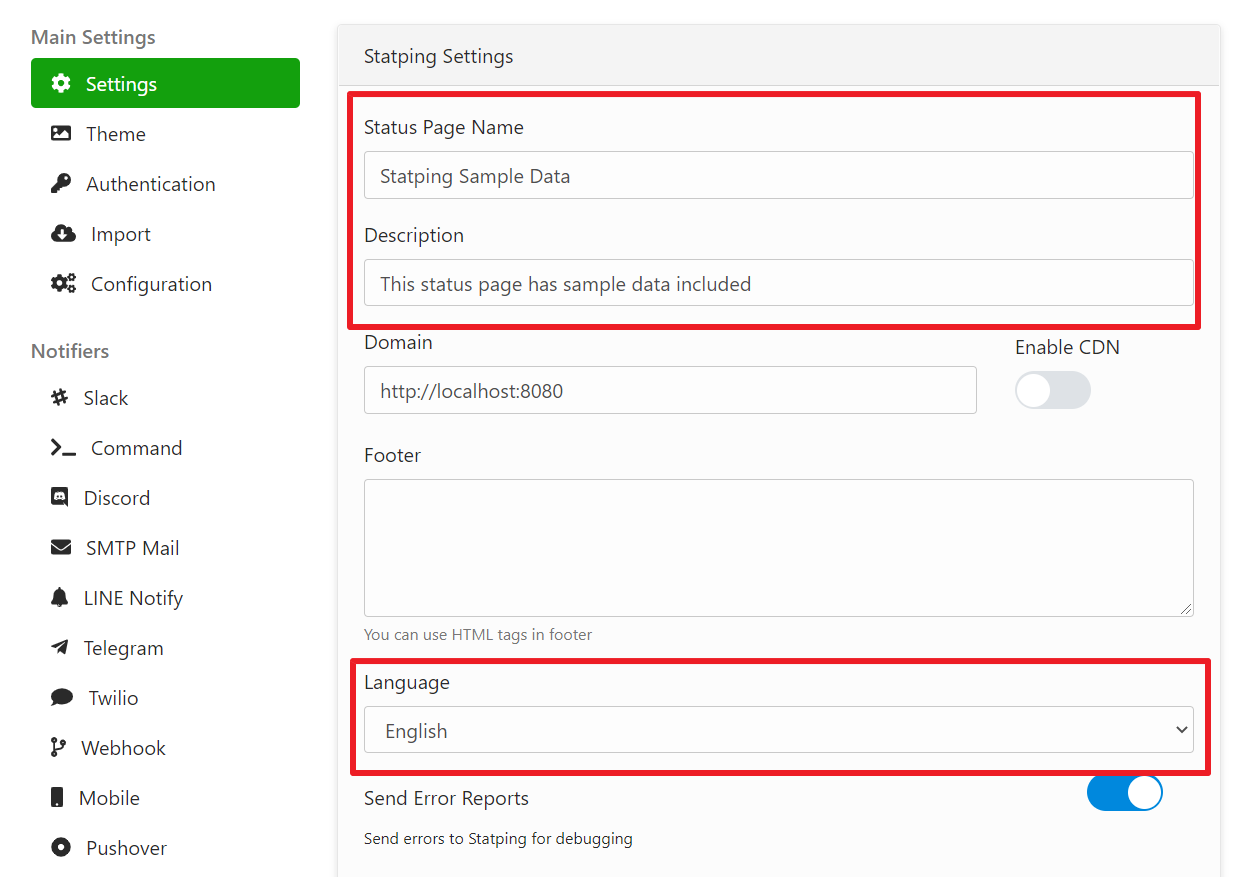This screenshot has height=877, width=1239.
Task: Click the Language field label
Action: [407, 683]
